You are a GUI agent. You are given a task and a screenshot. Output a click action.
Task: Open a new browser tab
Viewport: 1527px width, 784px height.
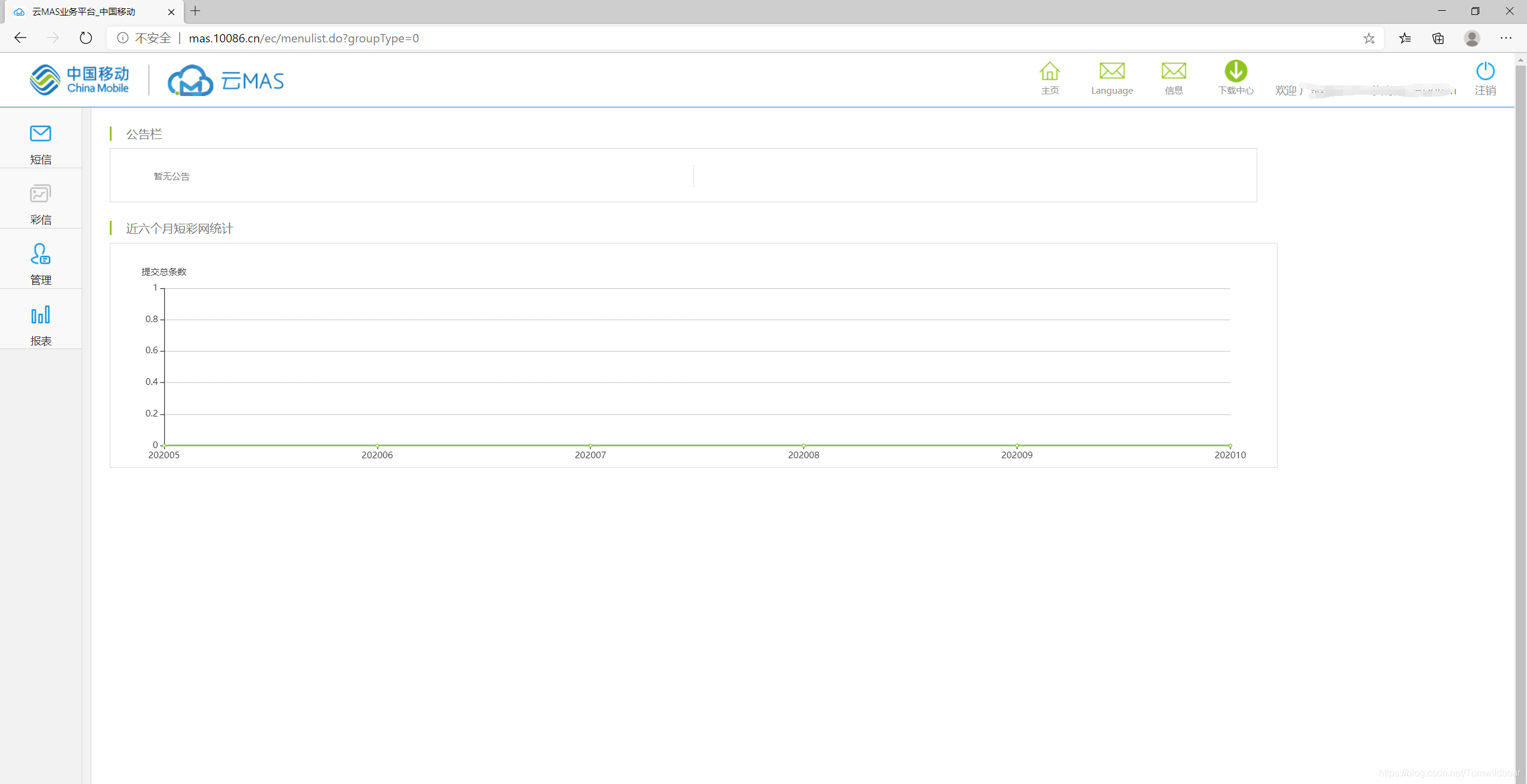click(195, 11)
